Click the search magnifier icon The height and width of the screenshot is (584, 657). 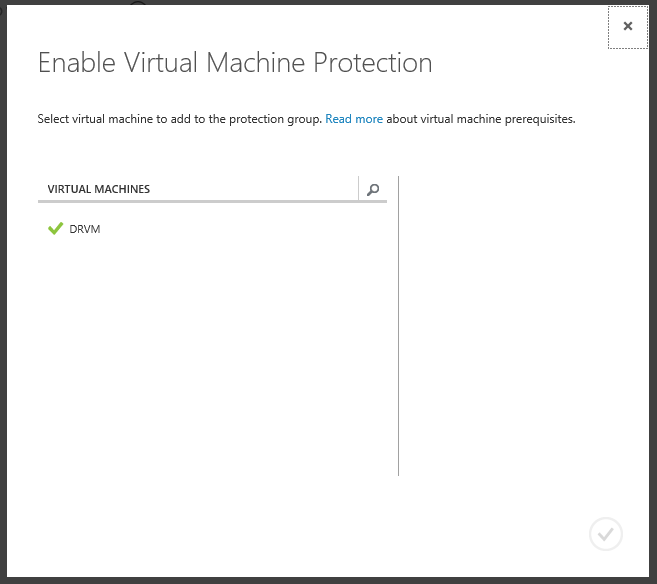point(373,189)
